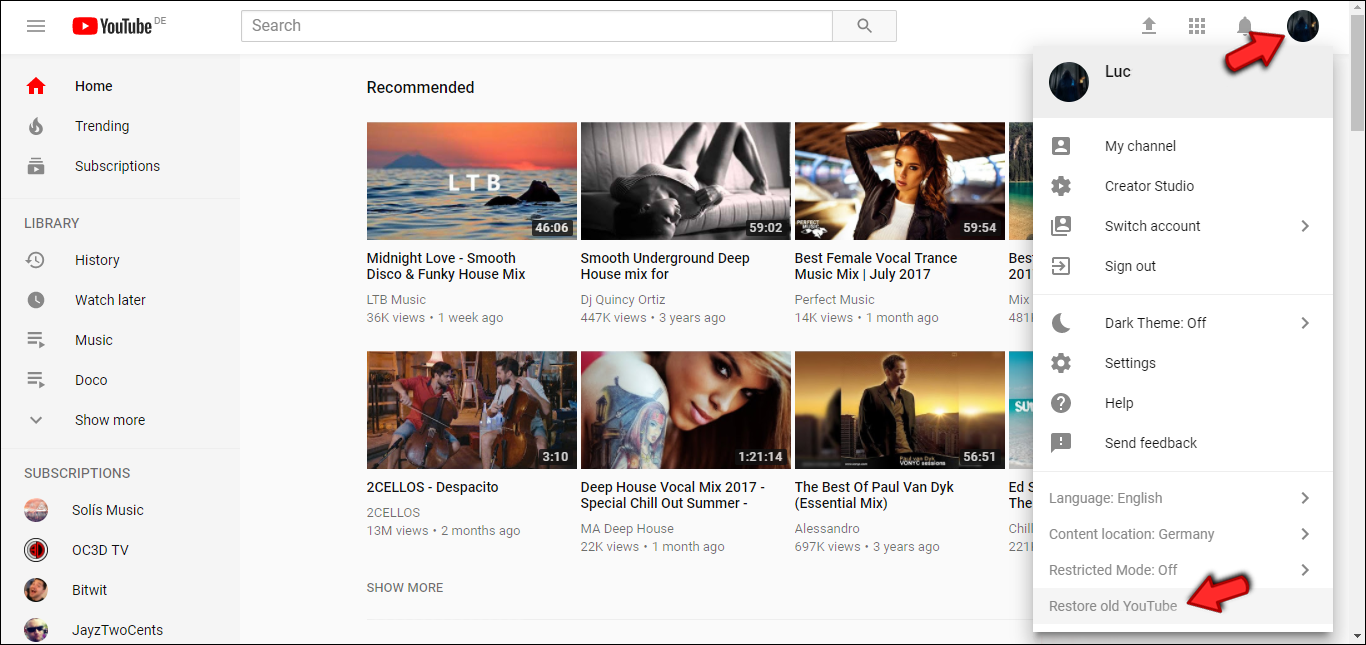Open the notifications bell

(1245, 26)
